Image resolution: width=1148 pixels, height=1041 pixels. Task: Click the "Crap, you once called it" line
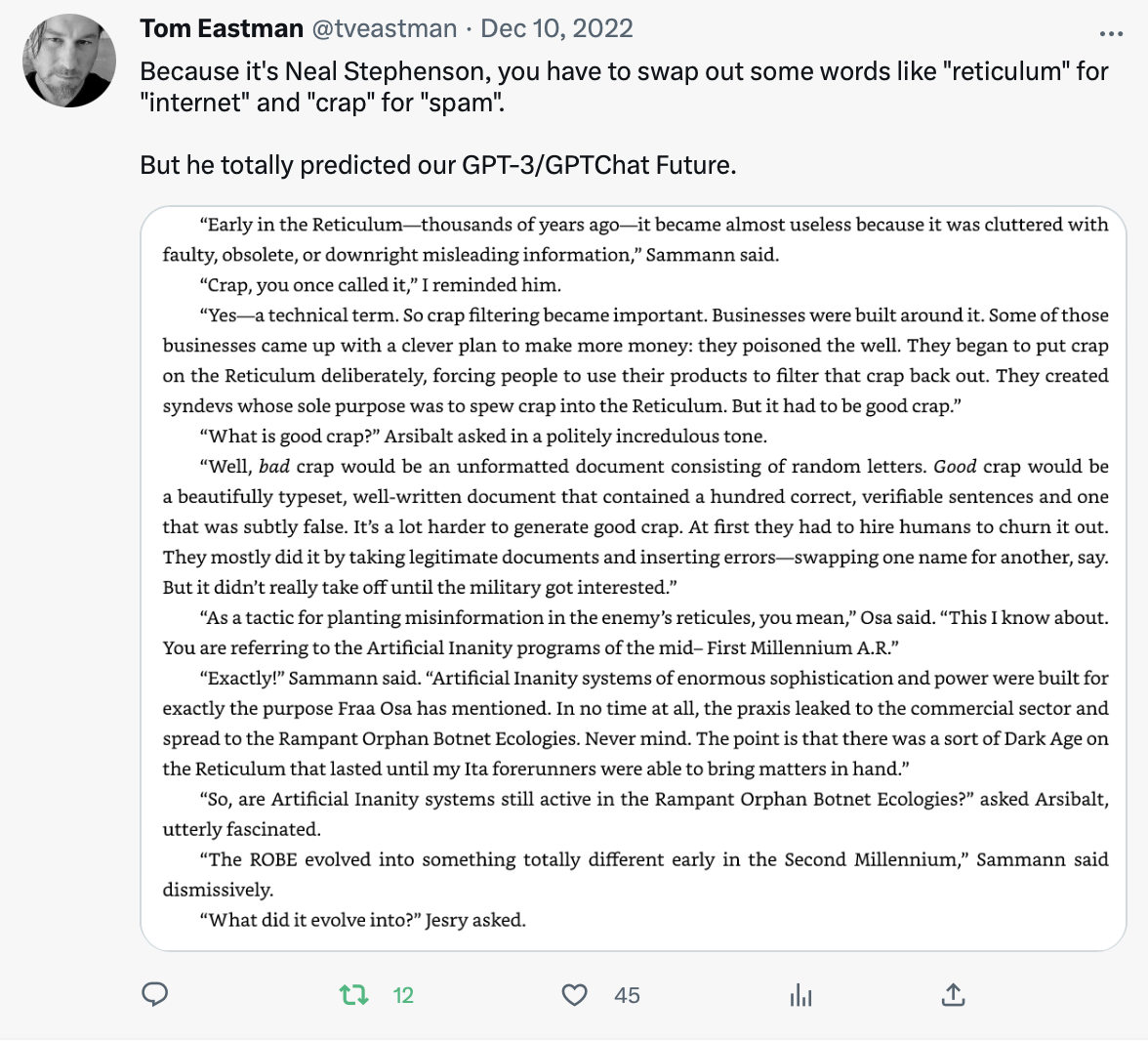380,285
